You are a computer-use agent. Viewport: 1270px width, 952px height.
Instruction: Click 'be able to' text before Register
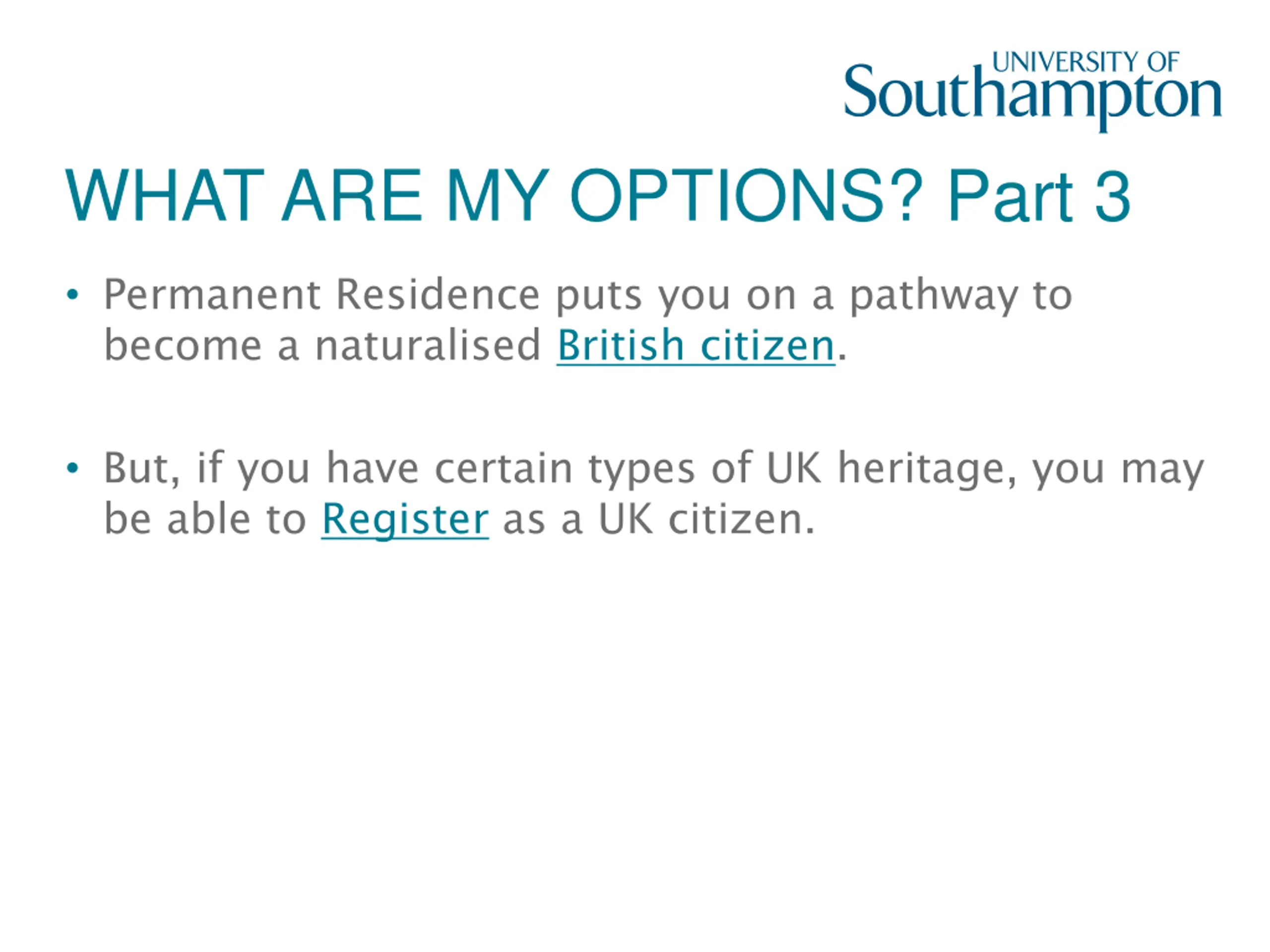coord(205,519)
